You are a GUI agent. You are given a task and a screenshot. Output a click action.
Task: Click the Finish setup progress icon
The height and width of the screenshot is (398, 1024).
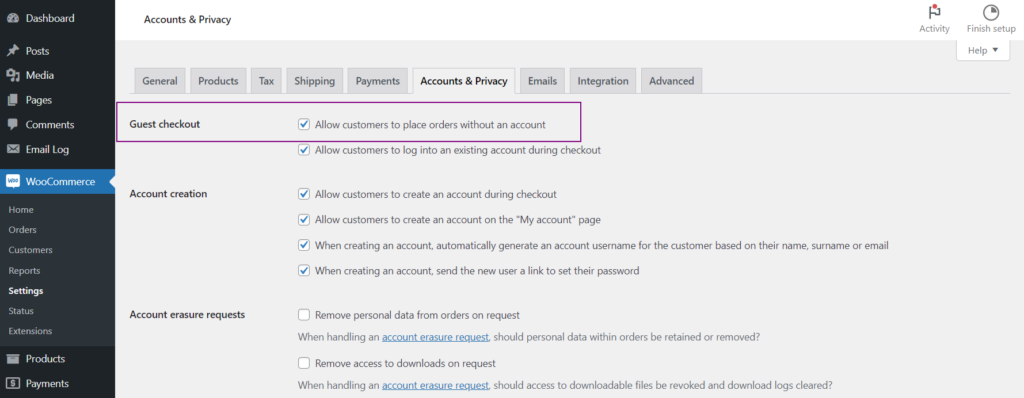pyautogui.click(x=991, y=12)
